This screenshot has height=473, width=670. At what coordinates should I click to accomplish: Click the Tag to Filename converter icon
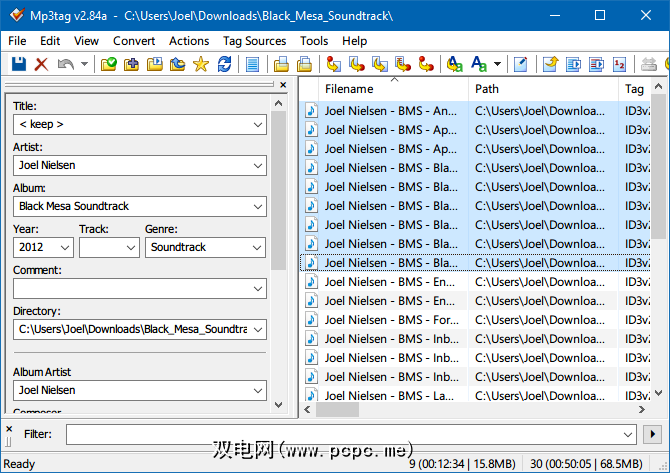[x=333, y=65]
